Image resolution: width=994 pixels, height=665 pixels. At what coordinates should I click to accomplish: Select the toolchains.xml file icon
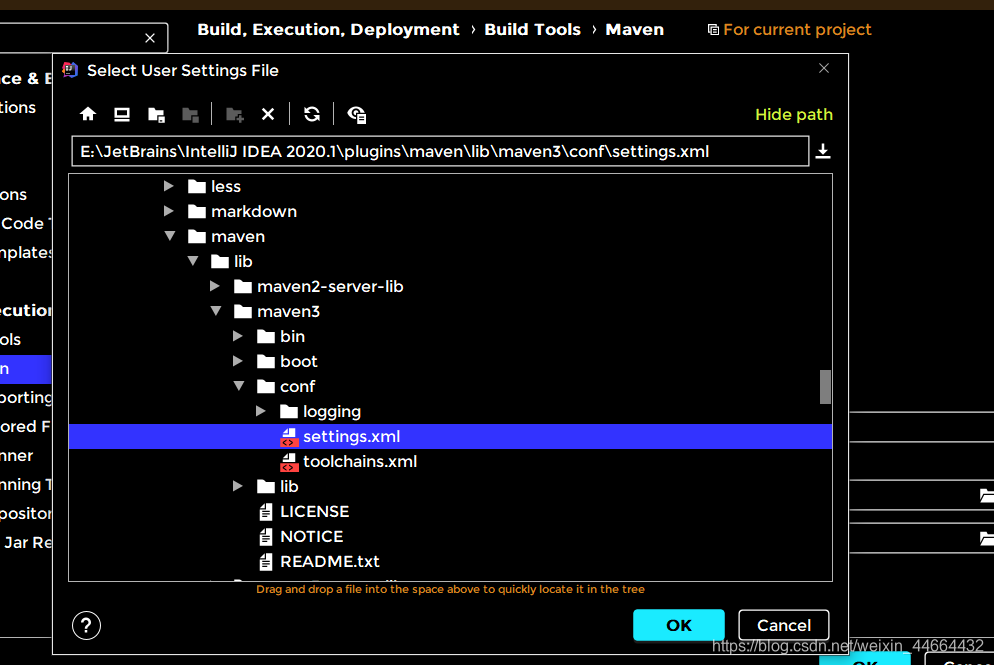pos(289,462)
